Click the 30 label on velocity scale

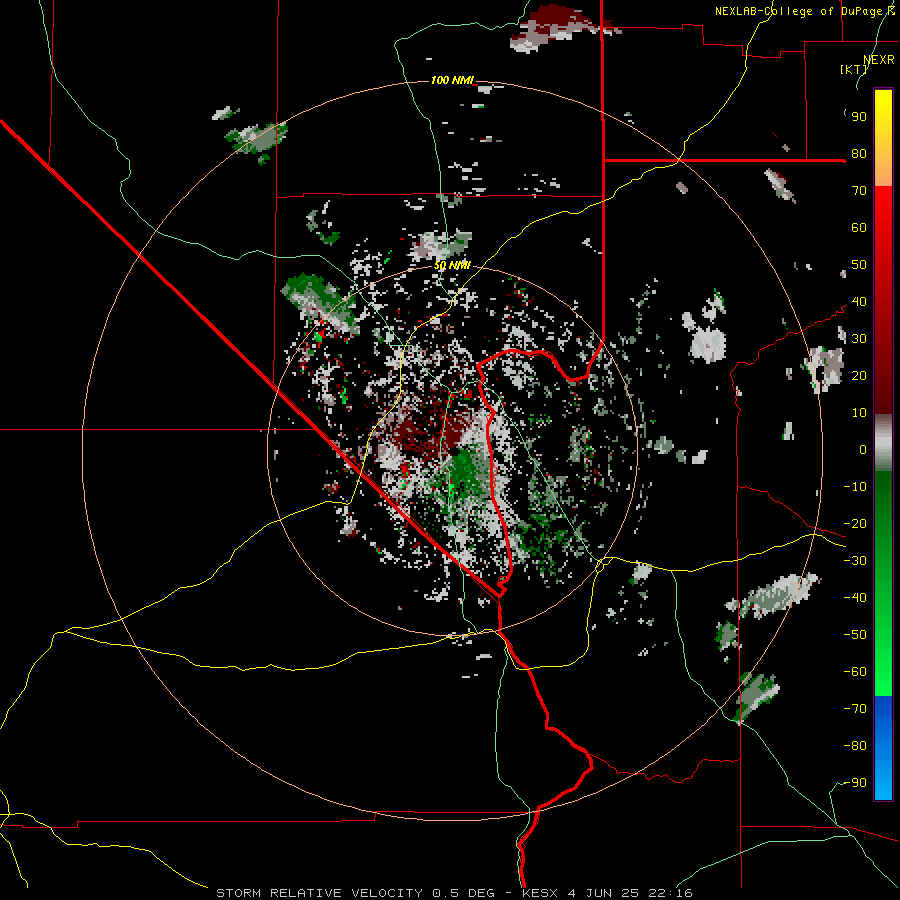[859, 339]
